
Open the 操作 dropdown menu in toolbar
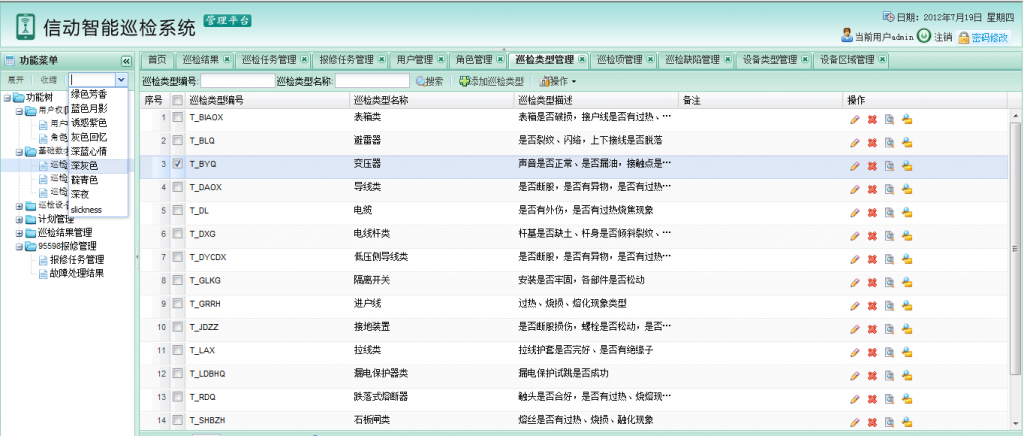coord(558,82)
